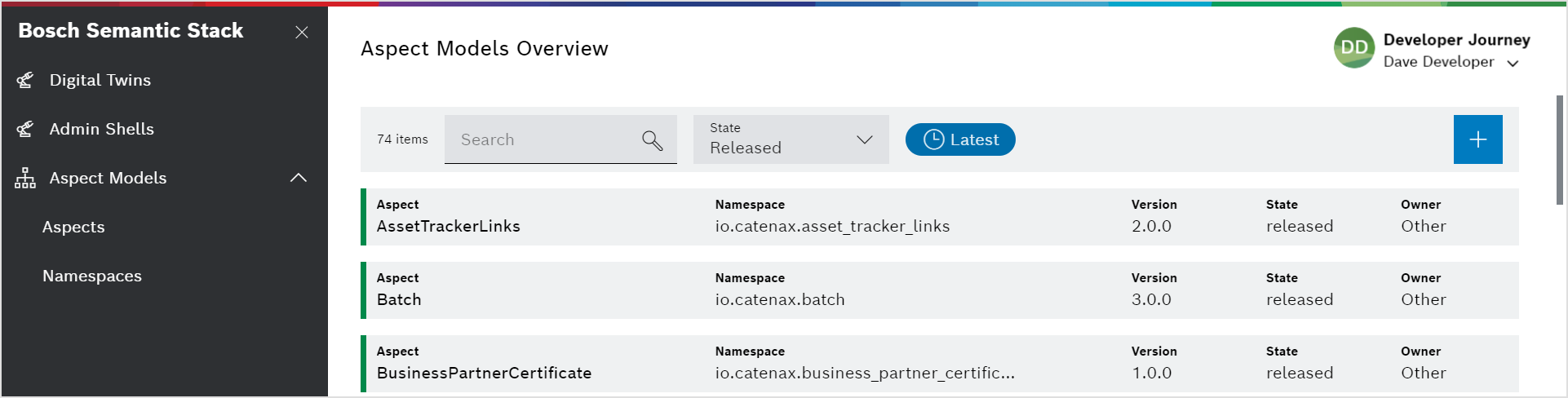Focus the Search input field
Viewport: 1568px width, 398px height.
point(543,139)
